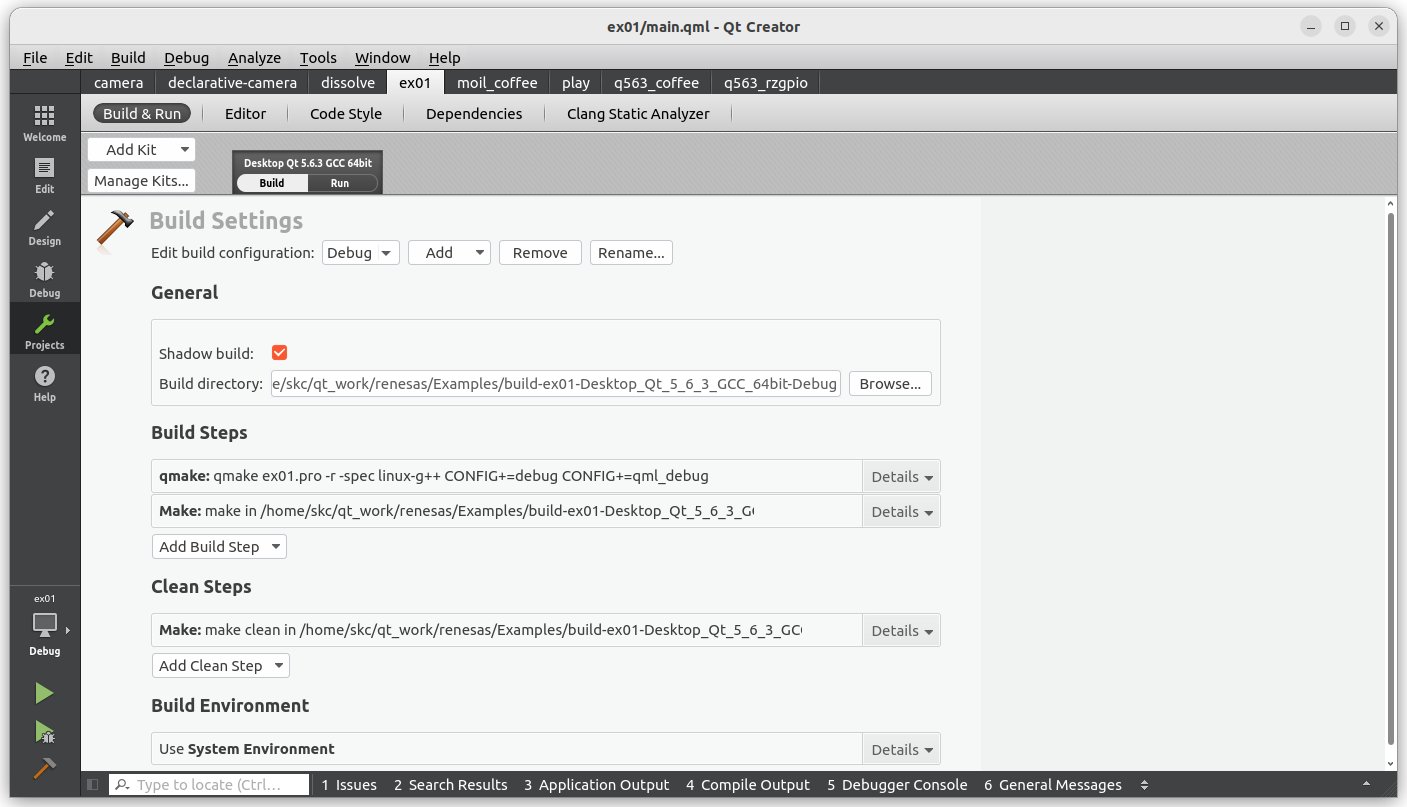The image size is (1407, 807).
Task: Open the Add Build Step dropdown
Action: (219, 546)
